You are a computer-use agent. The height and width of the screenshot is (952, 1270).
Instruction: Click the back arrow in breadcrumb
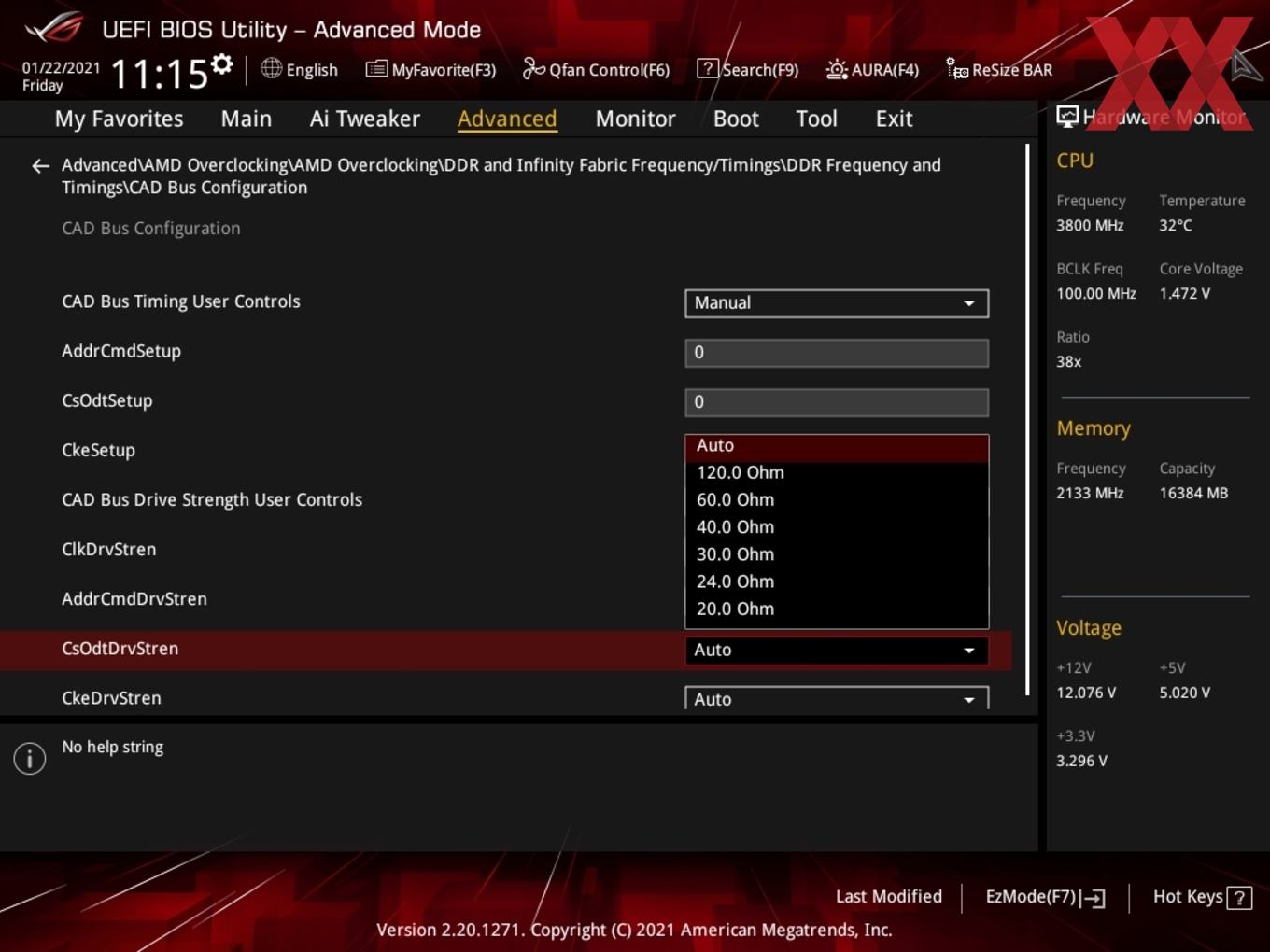pos(40,166)
